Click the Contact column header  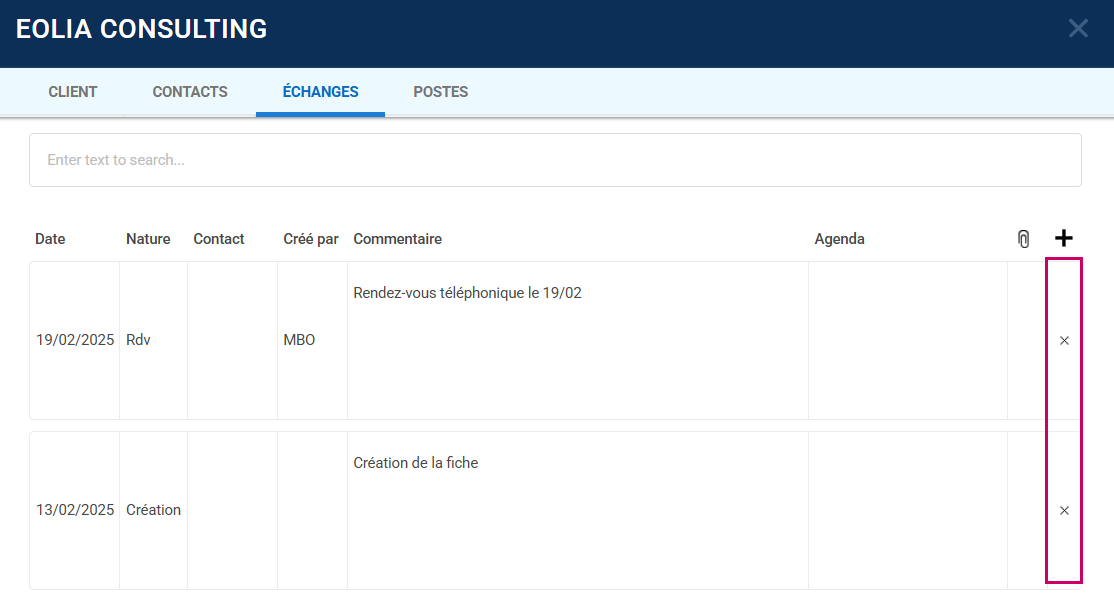219,239
